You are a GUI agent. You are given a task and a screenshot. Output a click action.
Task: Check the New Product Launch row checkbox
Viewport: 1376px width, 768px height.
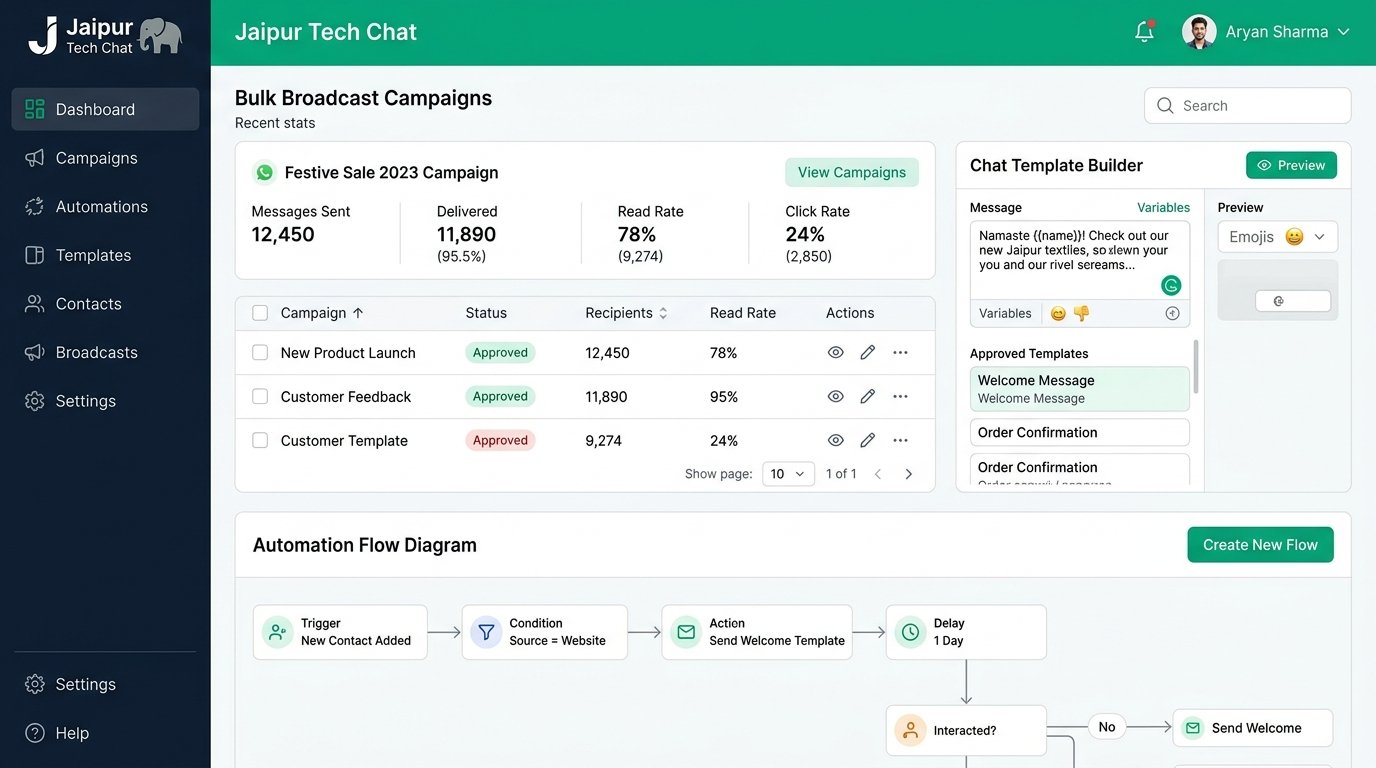[x=260, y=353]
